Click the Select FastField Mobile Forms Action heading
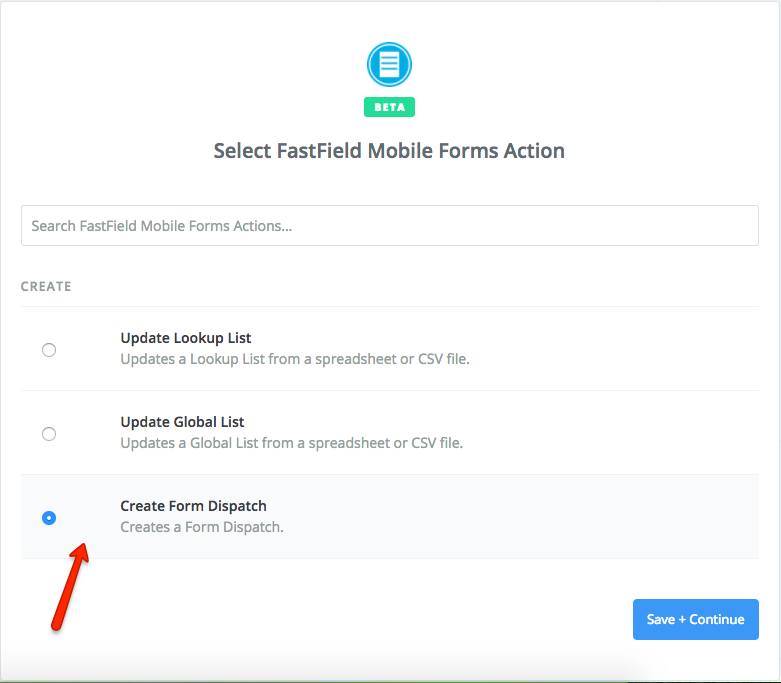 (x=389, y=151)
